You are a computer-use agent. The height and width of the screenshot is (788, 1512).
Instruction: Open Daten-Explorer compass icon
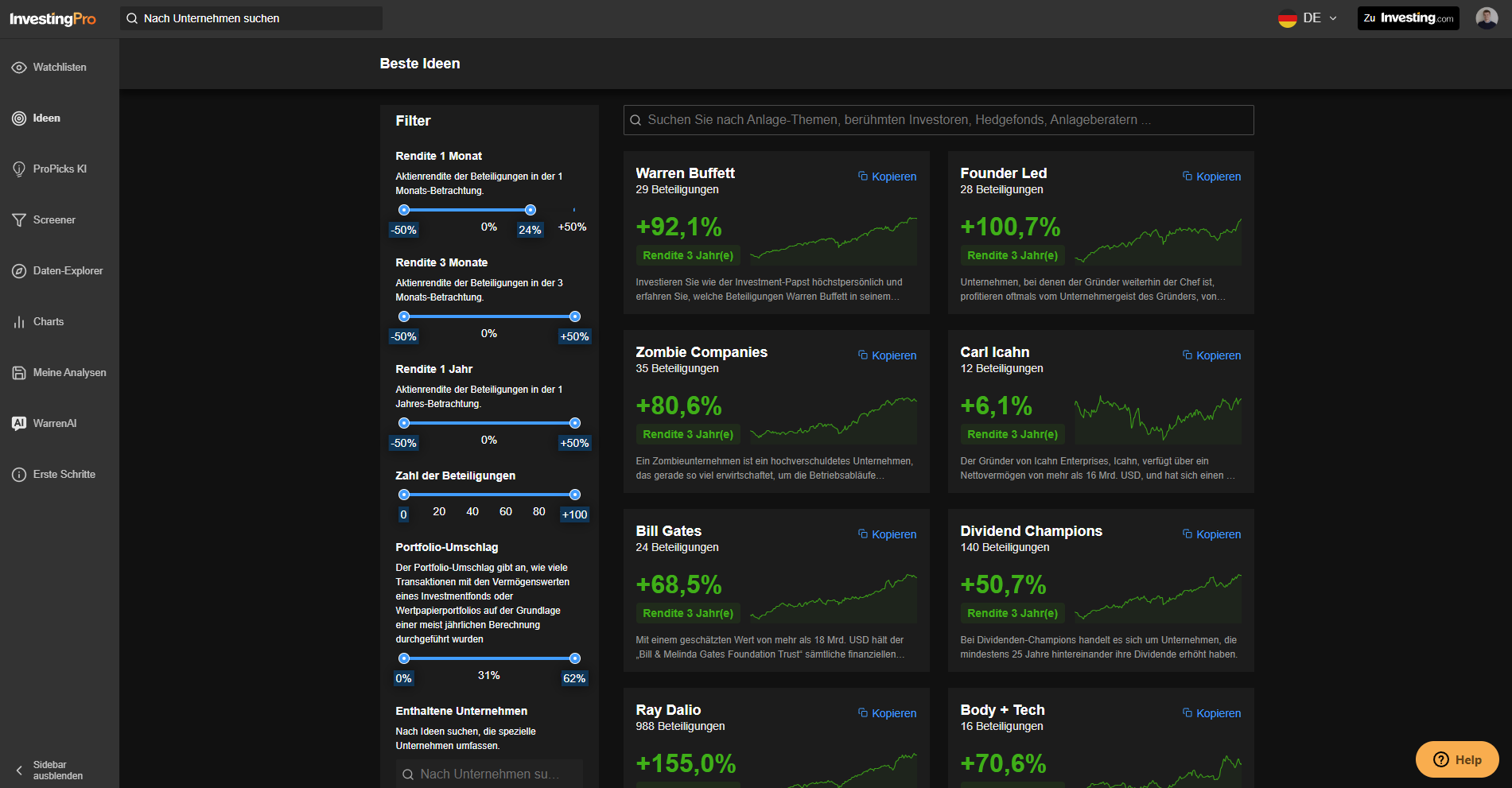tap(19, 271)
